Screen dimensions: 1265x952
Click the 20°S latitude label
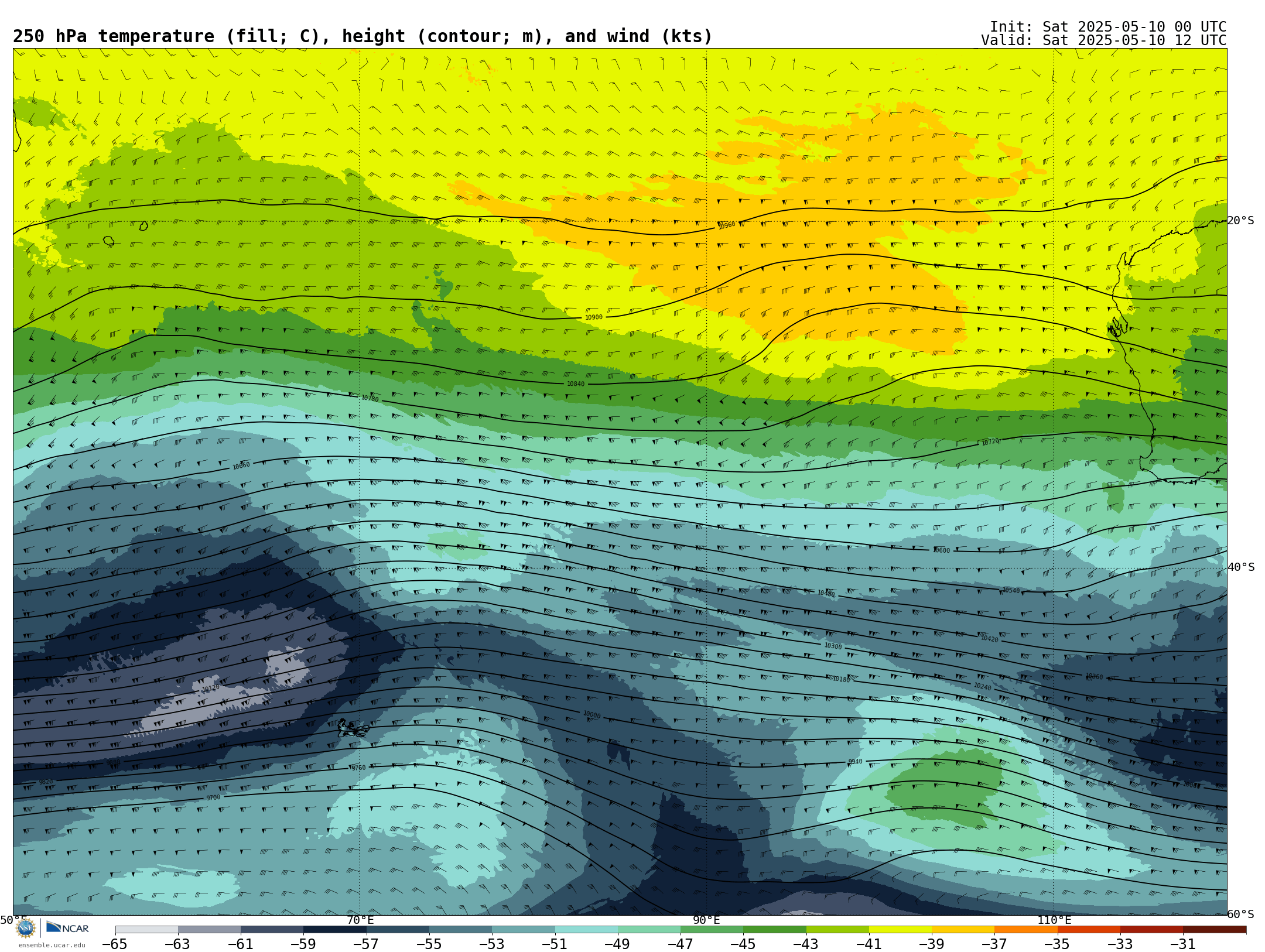pyautogui.click(x=1240, y=221)
